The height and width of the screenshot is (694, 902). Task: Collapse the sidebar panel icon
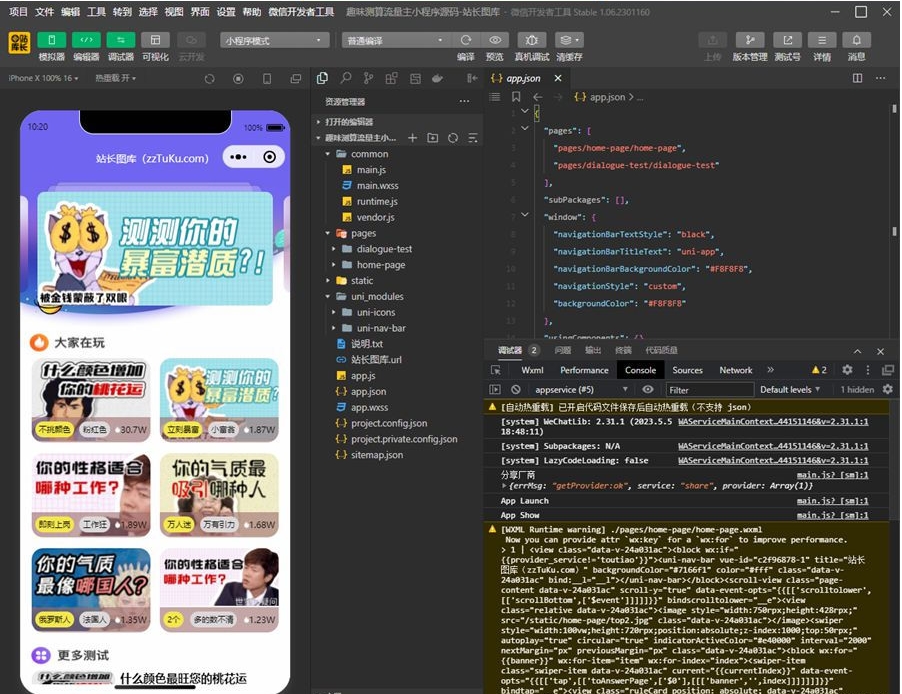[x=472, y=78]
